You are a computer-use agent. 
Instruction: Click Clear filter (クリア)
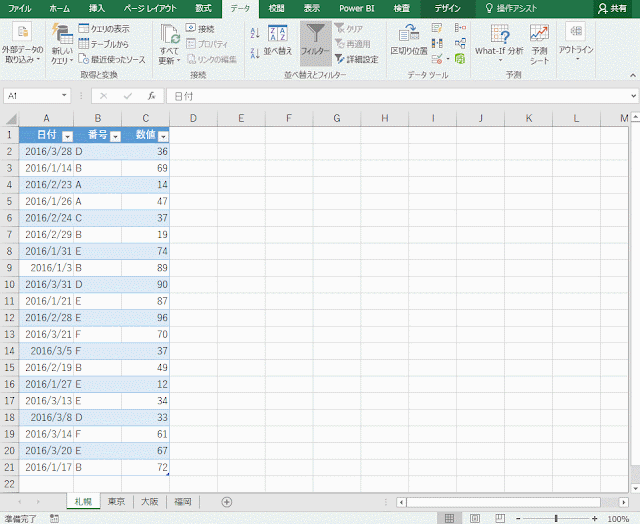click(348, 29)
